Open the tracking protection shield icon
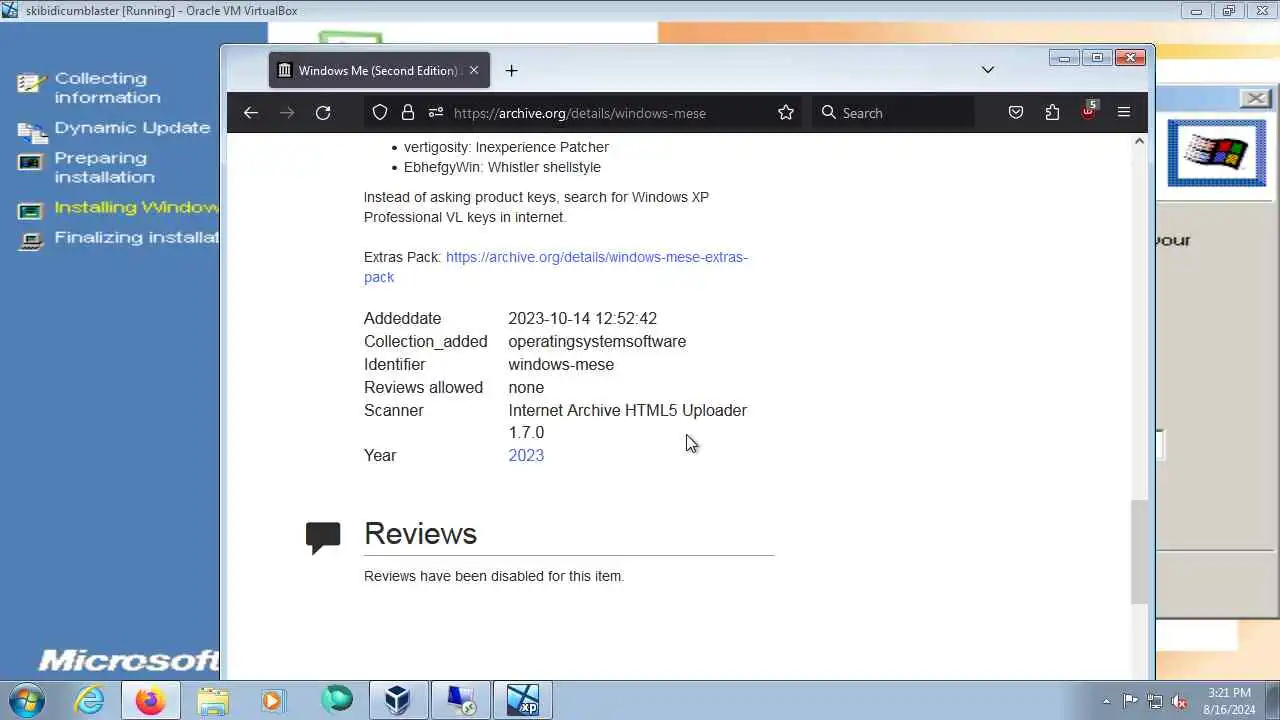This screenshot has width=1280, height=720. (x=380, y=113)
